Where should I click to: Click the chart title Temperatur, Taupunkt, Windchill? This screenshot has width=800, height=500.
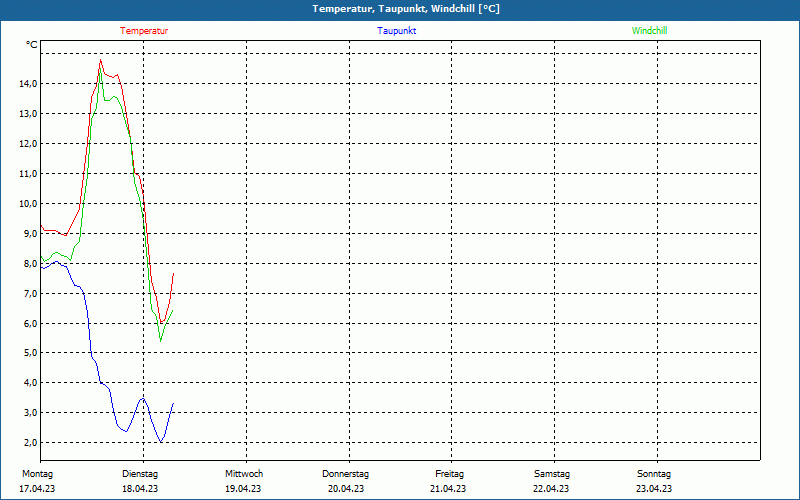406,9
